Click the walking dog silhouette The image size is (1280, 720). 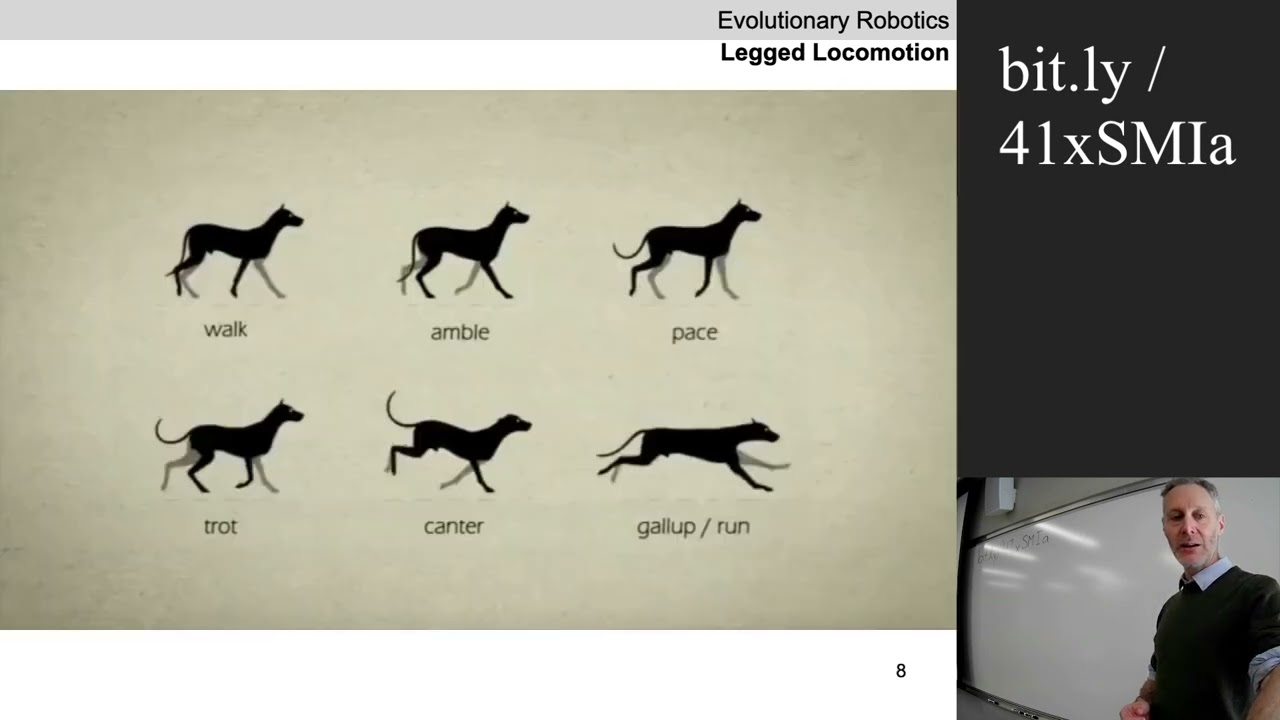click(235, 252)
